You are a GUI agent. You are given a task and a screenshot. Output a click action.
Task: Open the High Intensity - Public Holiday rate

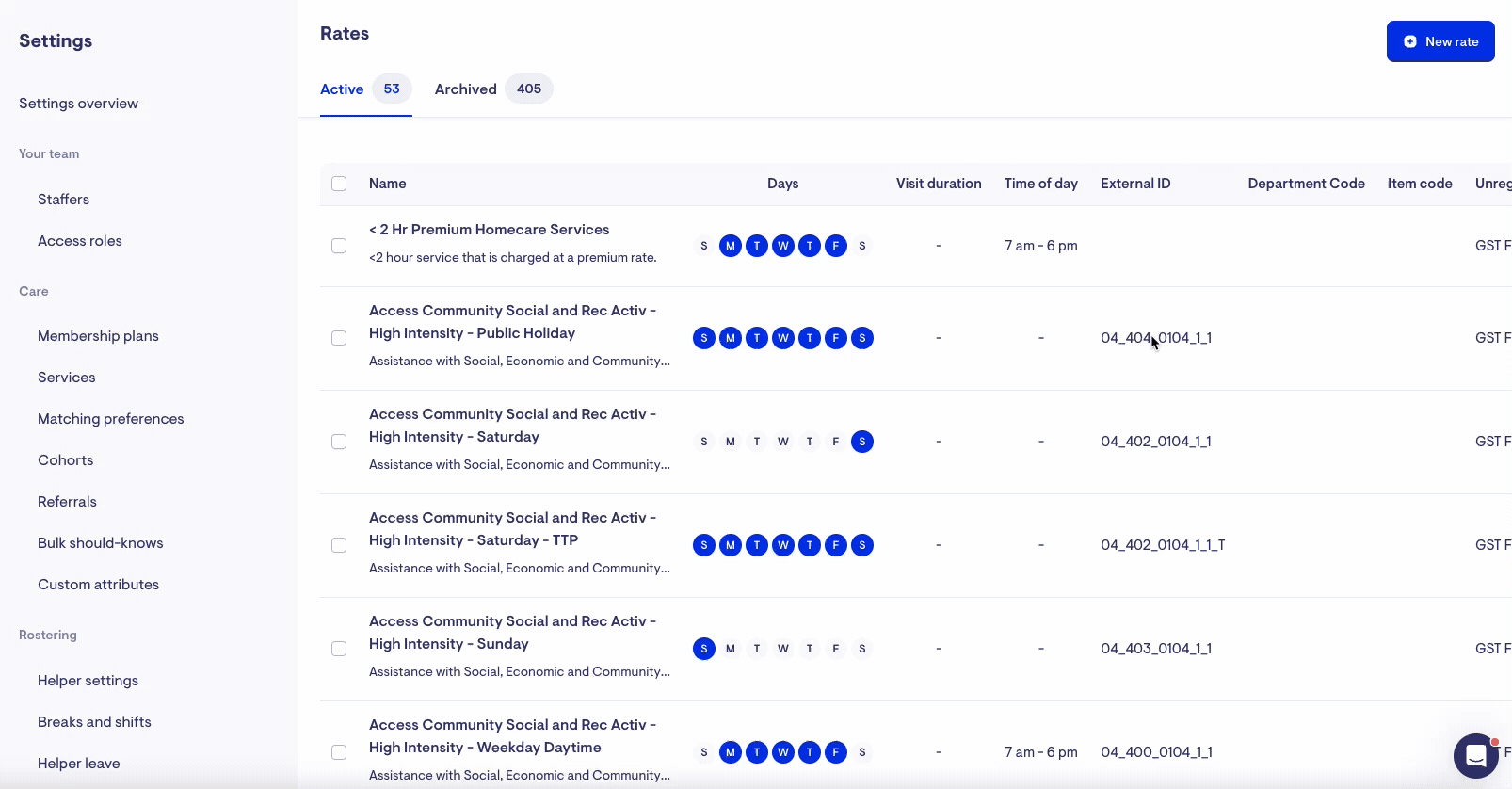tap(512, 322)
